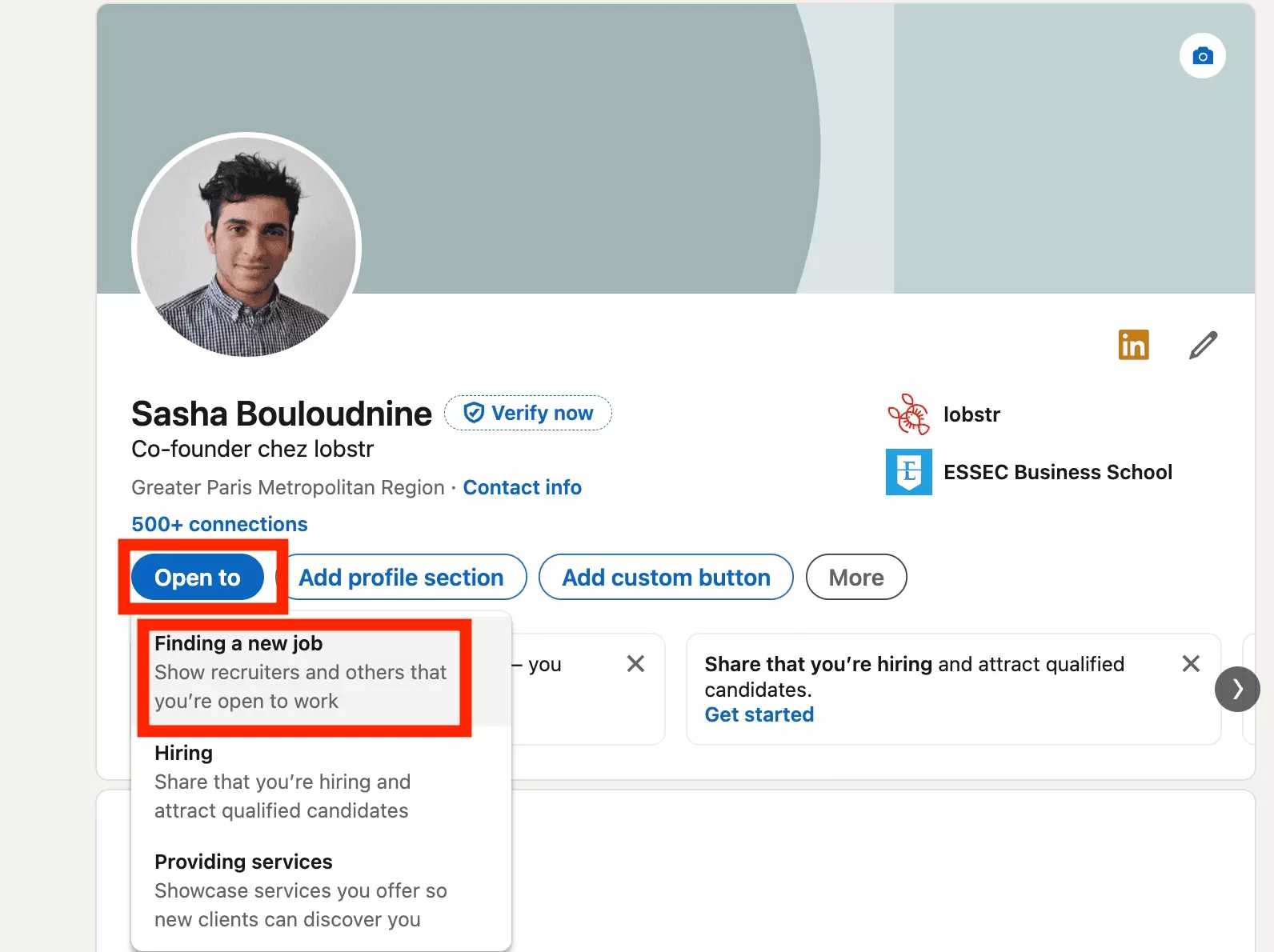Screen dimensions: 1274x952
Task: Click Get started hiring link
Action: (x=759, y=714)
